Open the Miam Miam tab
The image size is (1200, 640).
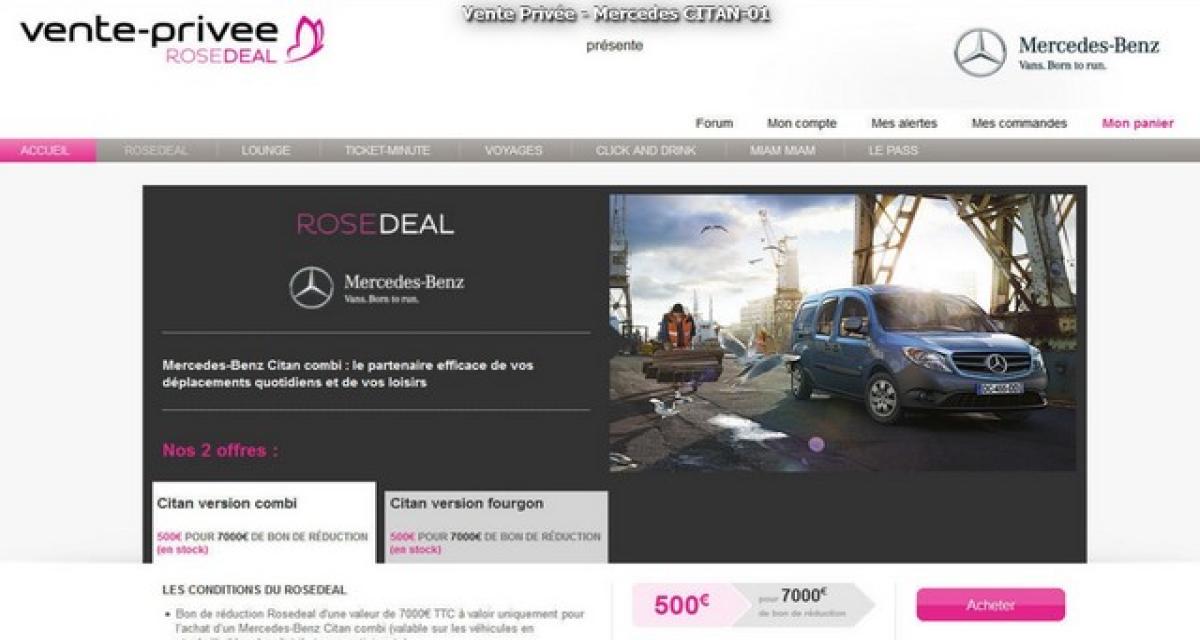(x=782, y=151)
